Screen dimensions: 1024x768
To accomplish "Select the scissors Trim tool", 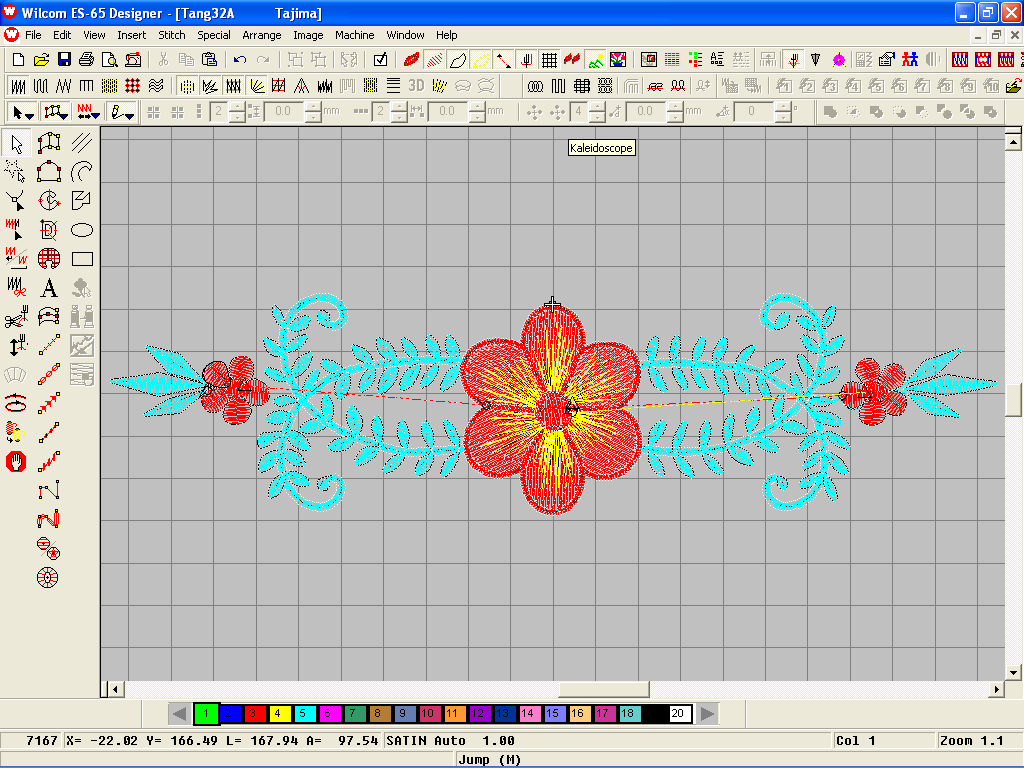I will click(x=16, y=317).
